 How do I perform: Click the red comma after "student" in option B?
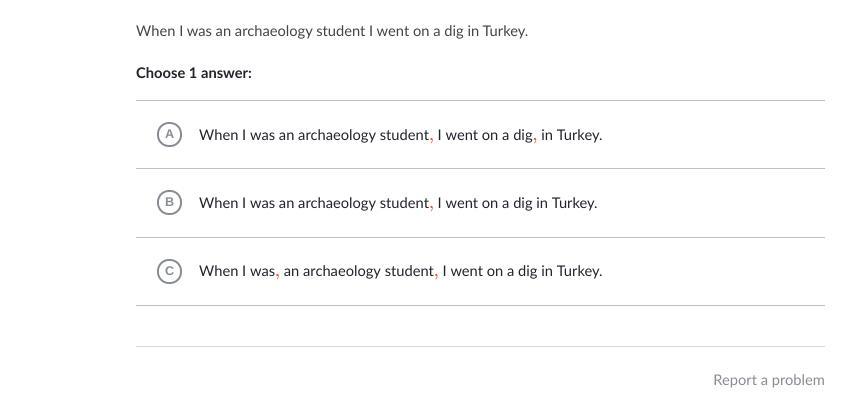[431, 205]
